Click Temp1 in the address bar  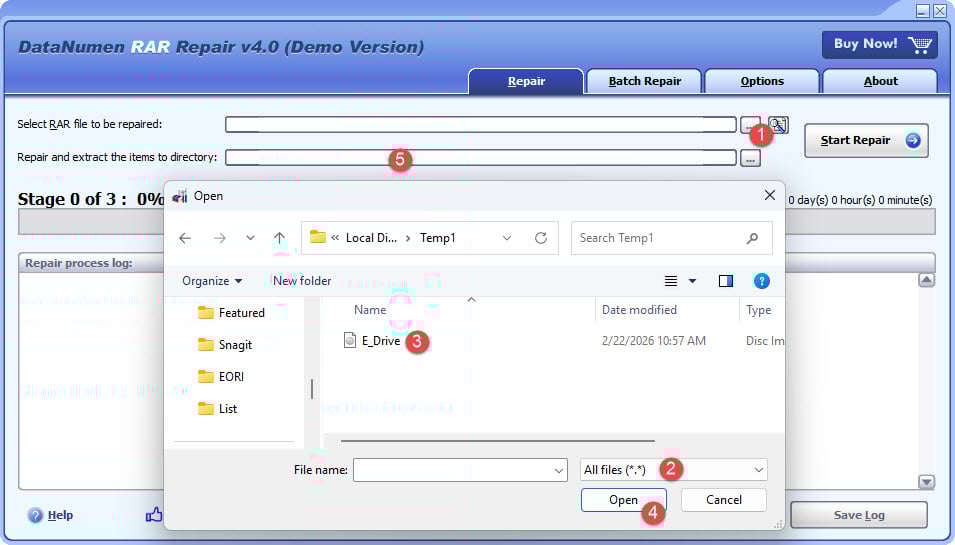click(437, 238)
